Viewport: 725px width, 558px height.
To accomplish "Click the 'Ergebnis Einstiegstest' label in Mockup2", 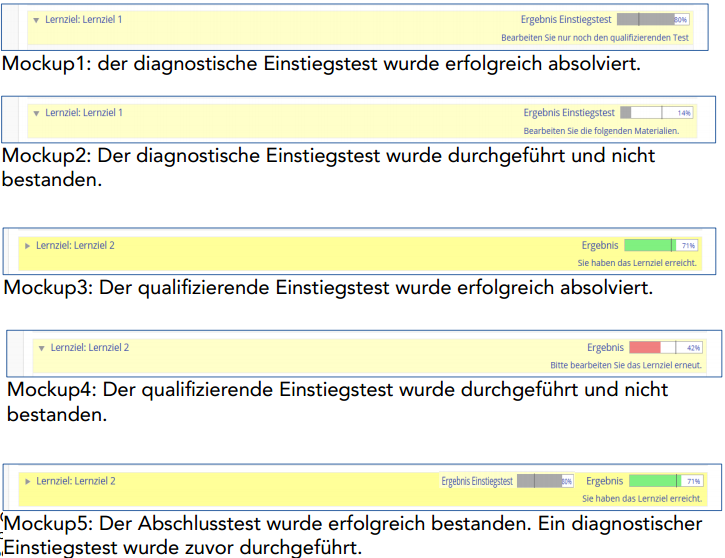I will [x=568, y=113].
